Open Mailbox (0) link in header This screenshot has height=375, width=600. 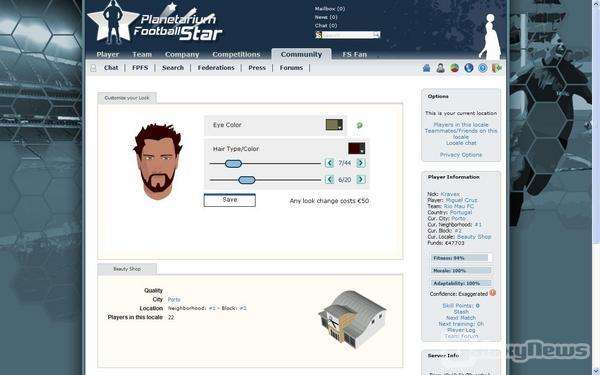point(329,8)
